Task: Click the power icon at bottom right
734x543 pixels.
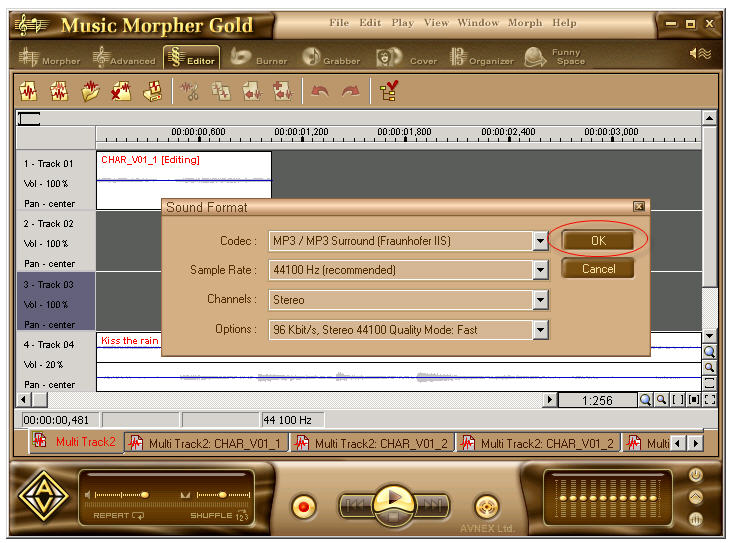Action: [696, 476]
